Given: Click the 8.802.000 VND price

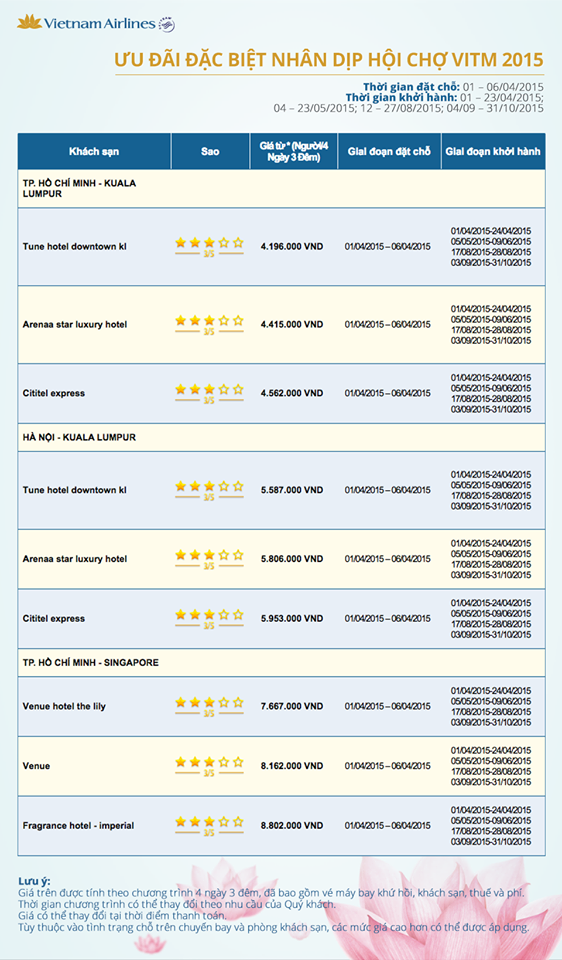Looking at the screenshot, I should tap(292, 825).
